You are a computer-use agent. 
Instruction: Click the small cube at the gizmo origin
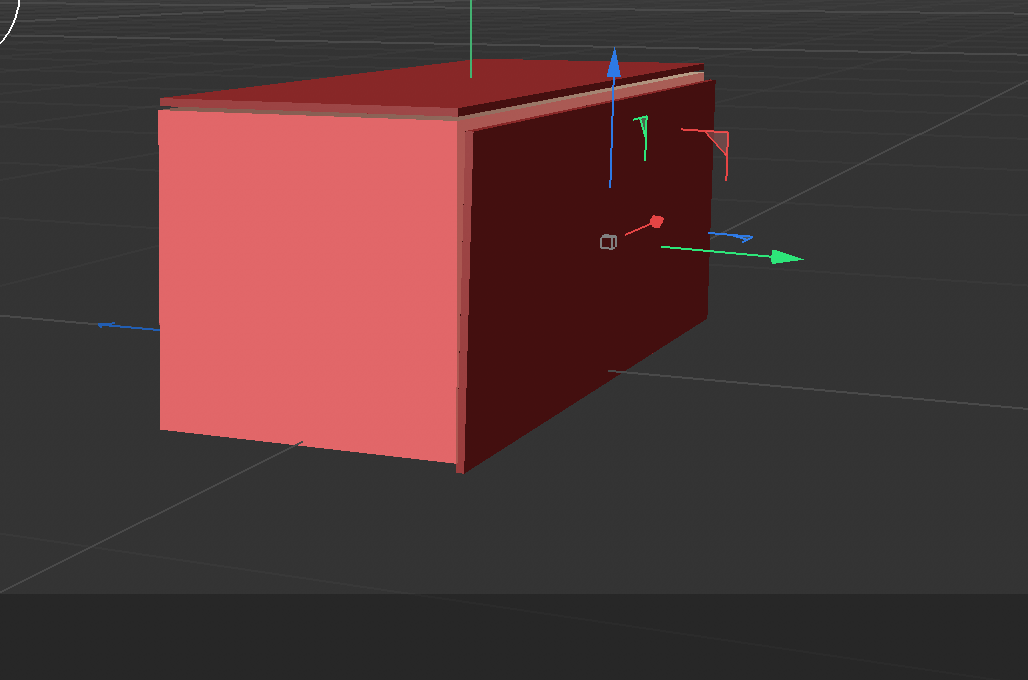[606, 241]
